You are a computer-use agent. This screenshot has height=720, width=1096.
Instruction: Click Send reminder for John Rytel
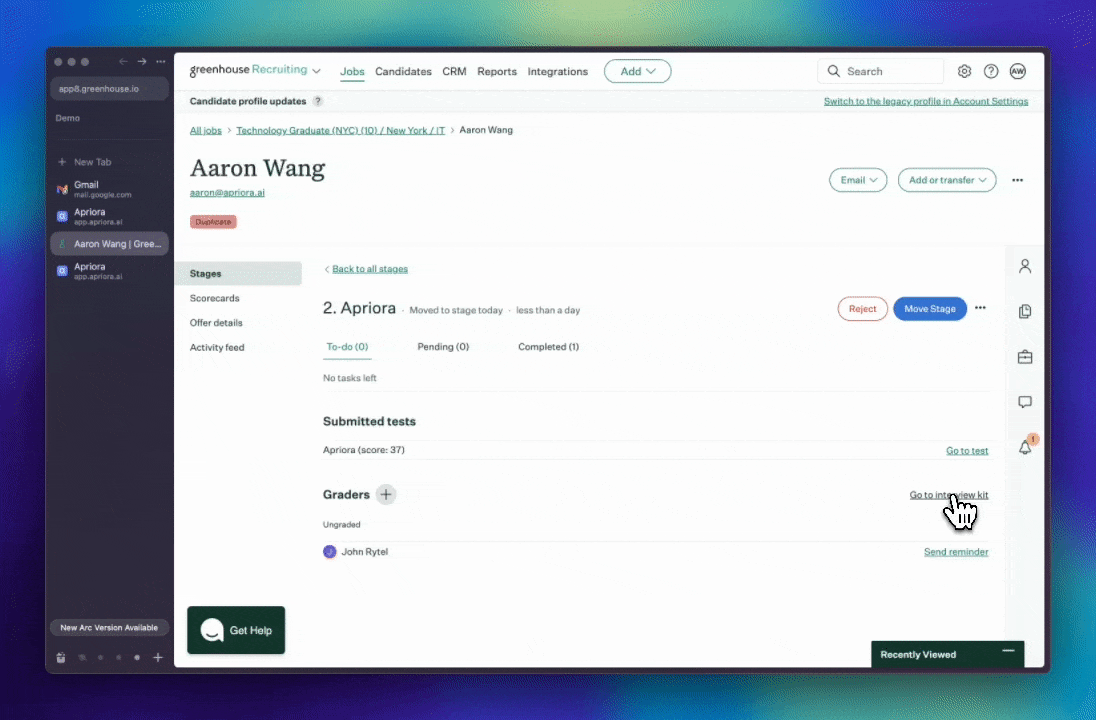click(956, 552)
